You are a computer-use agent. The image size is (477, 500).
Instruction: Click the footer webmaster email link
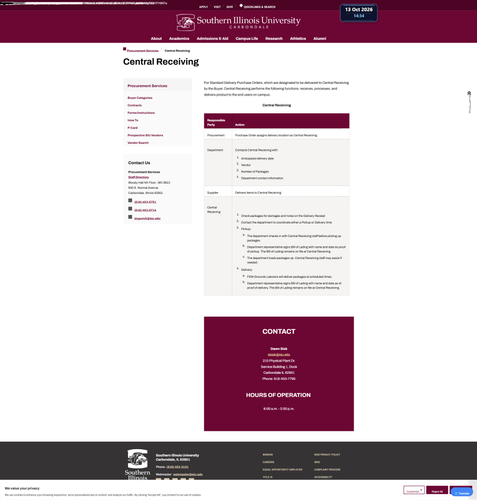point(188,474)
